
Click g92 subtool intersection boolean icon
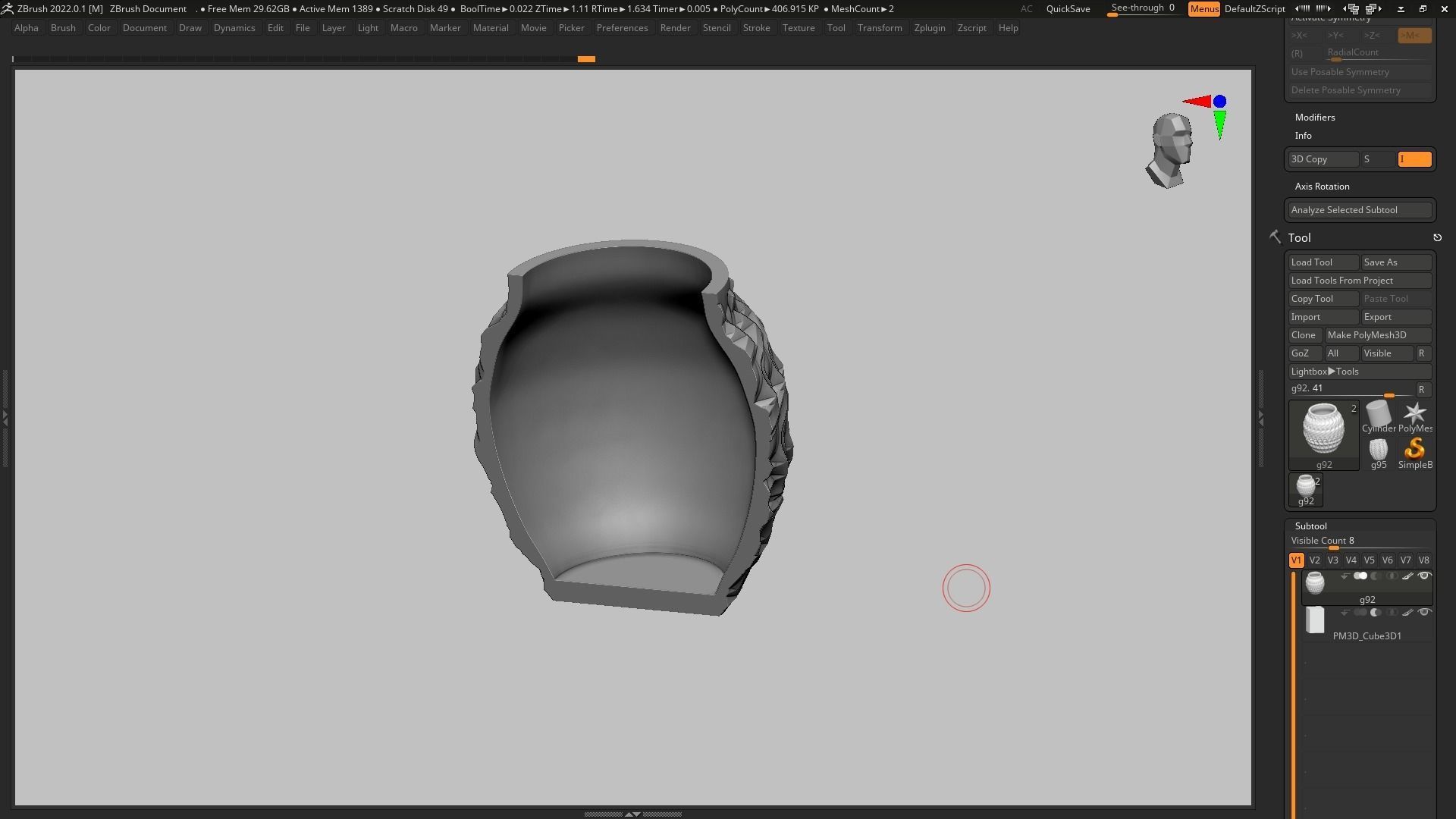[x=1392, y=576]
